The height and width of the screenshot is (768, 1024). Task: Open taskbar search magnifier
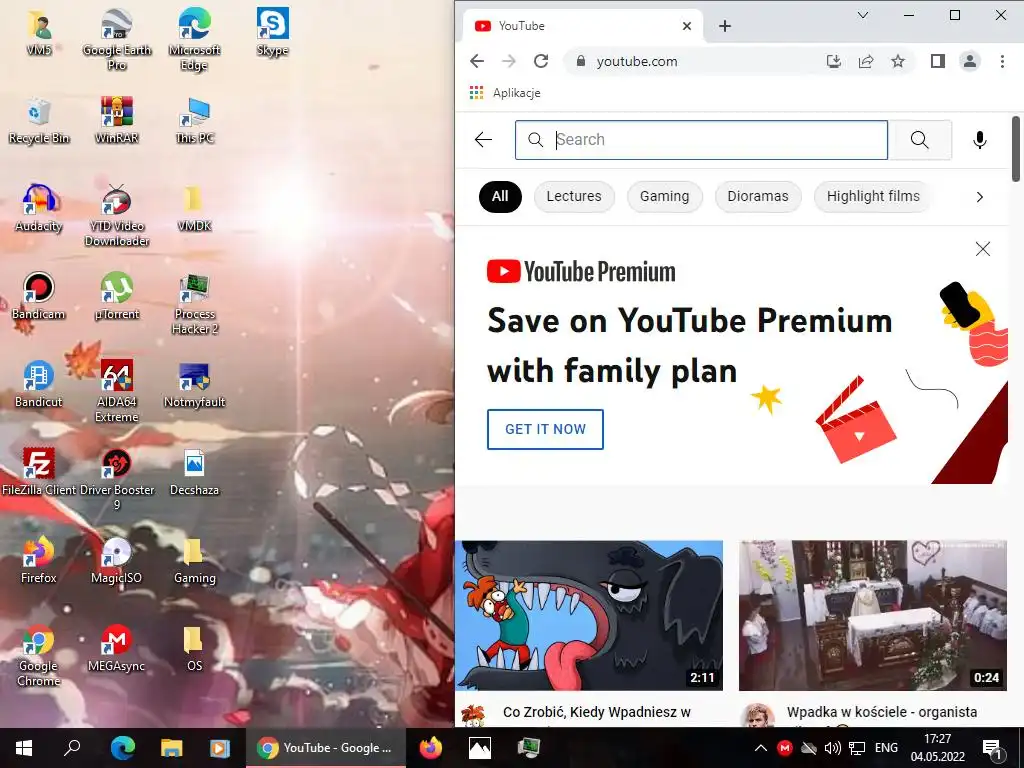pos(72,748)
